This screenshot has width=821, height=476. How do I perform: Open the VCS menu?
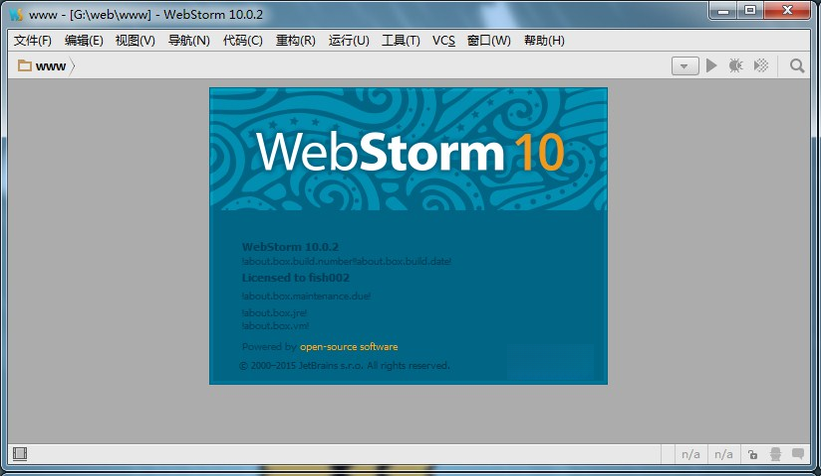point(443,40)
